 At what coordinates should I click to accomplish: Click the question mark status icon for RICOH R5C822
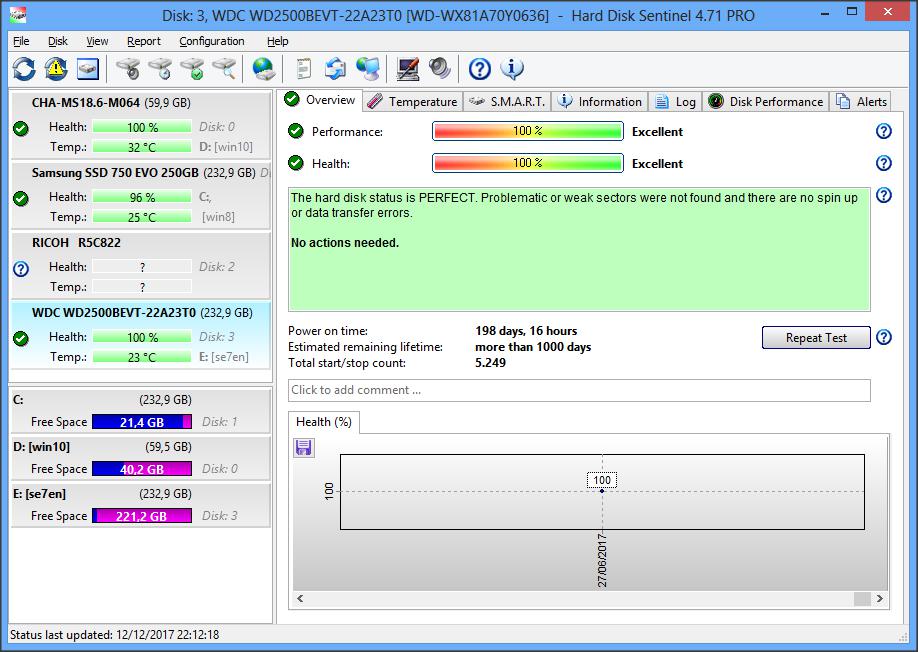click(x=21, y=269)
